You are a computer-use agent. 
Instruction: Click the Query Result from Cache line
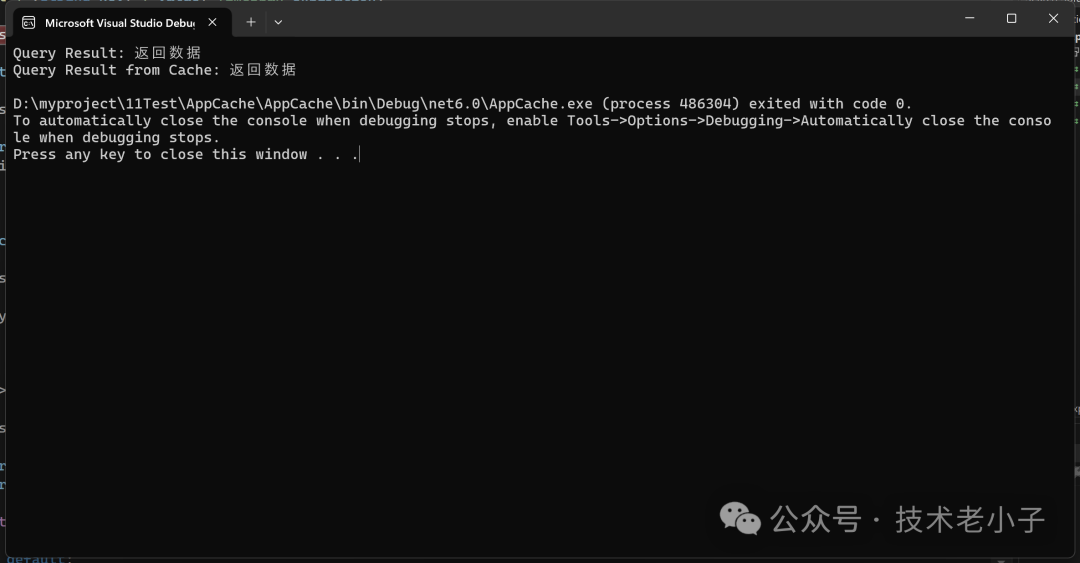pyautogui.click(x=154, y=70)
